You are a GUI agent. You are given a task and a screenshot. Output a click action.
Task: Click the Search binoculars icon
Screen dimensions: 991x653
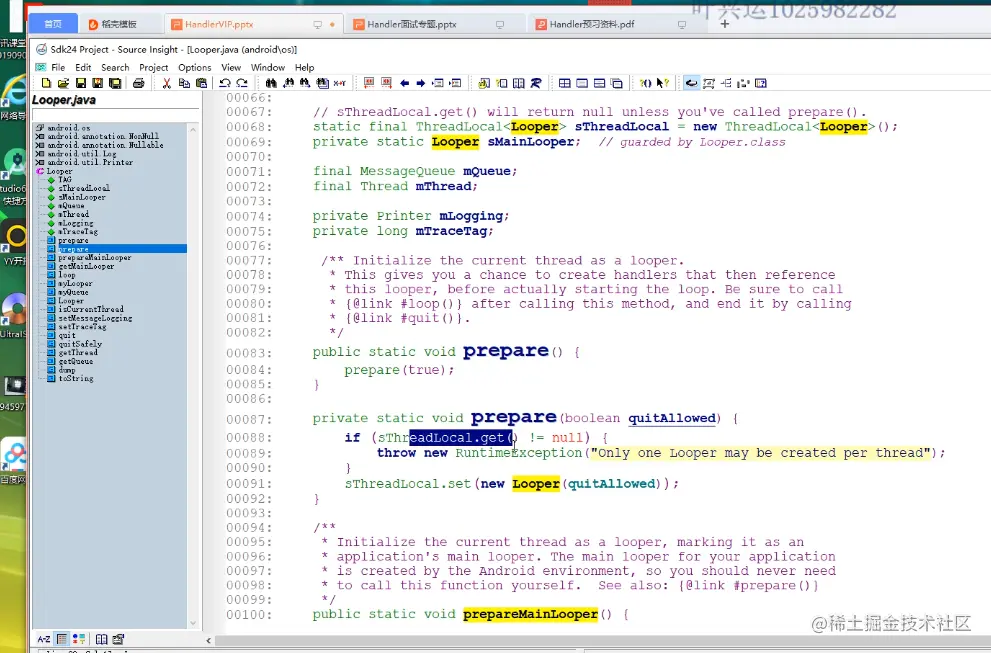tap(271, 83)
